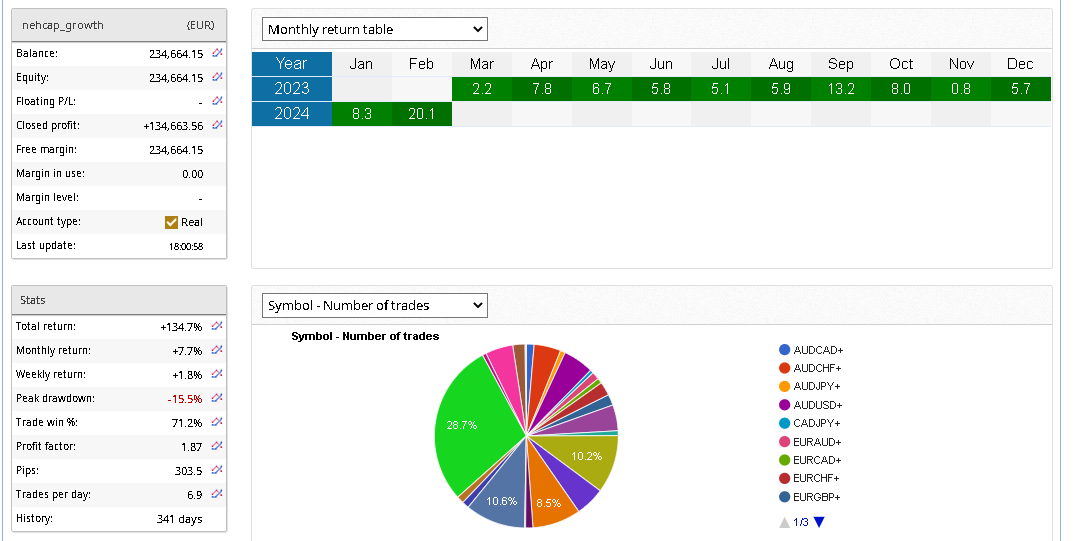The width and height of the screenshot is (1081, 541).
Task: Click the nehcap_growth account title
Action: click(63, 25)
